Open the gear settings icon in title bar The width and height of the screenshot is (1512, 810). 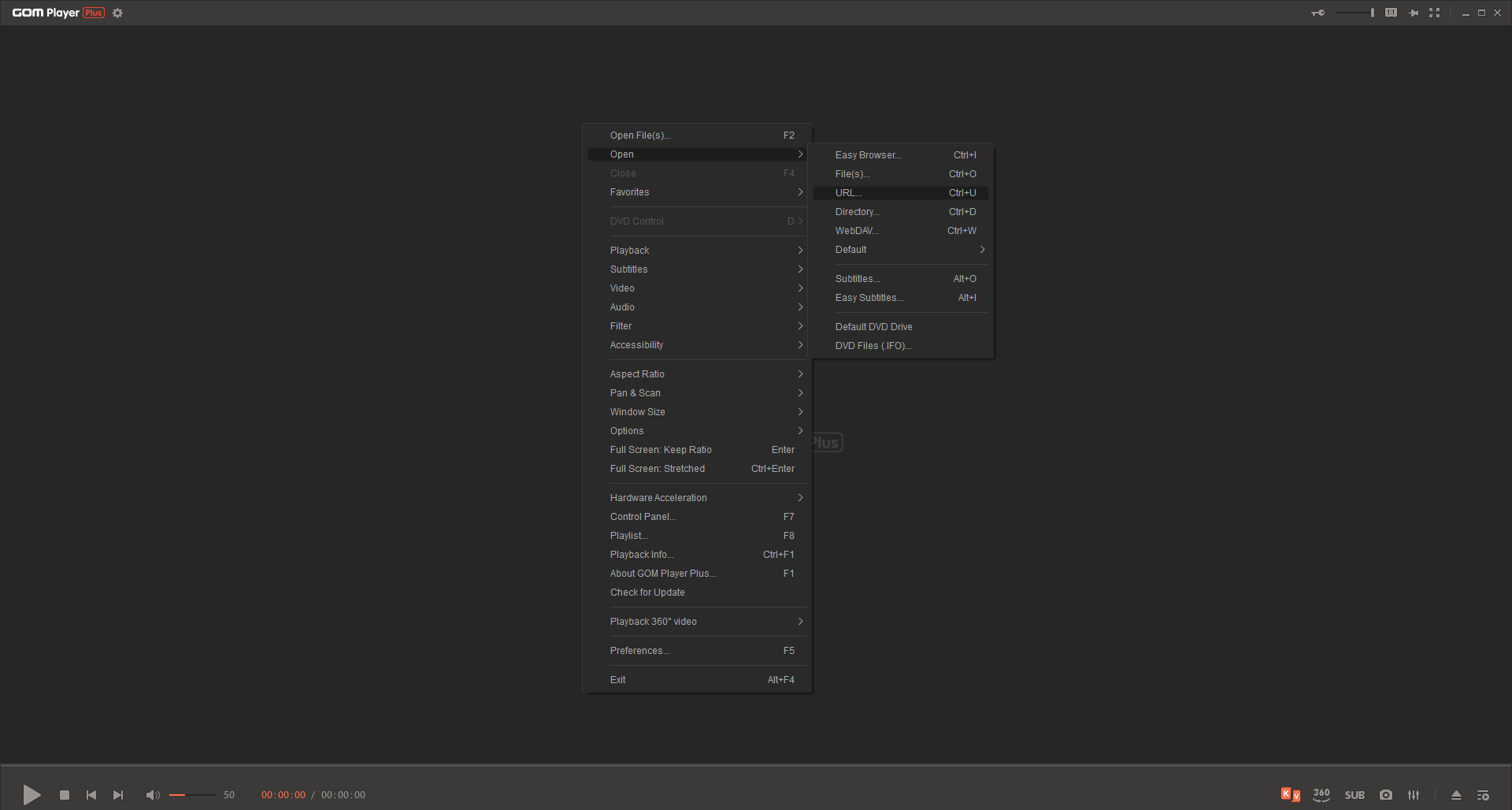pos(117,13)
